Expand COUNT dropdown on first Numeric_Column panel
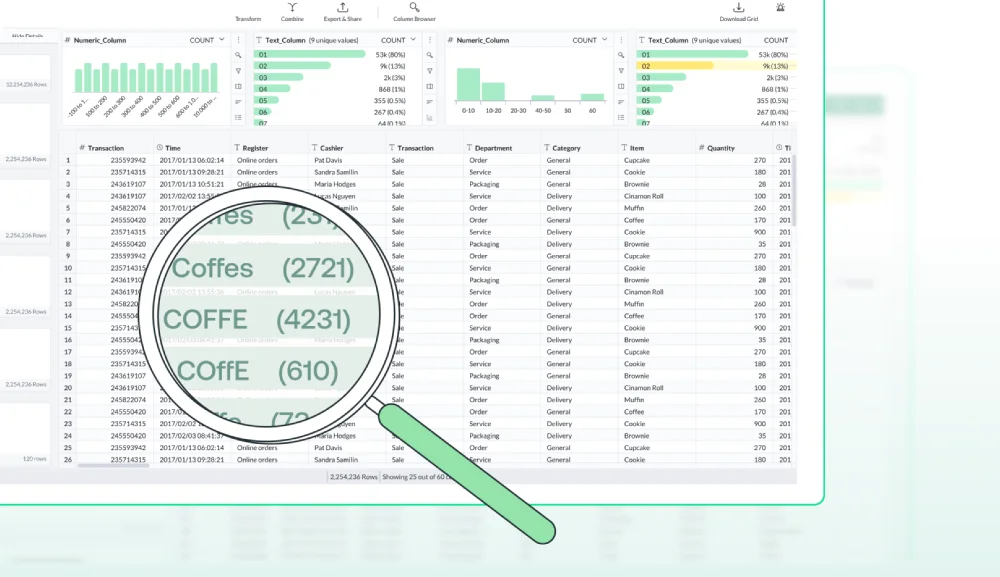1000x577 pixels. [207, 40]
